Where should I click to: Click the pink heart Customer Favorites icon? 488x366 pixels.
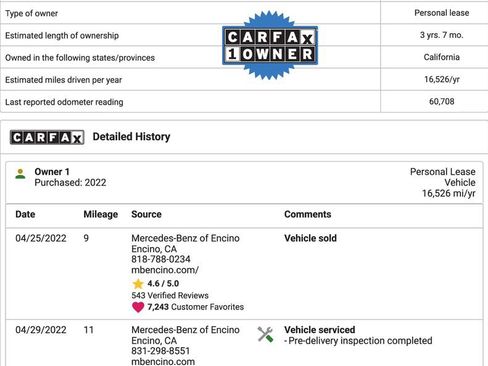coord(138,307)
